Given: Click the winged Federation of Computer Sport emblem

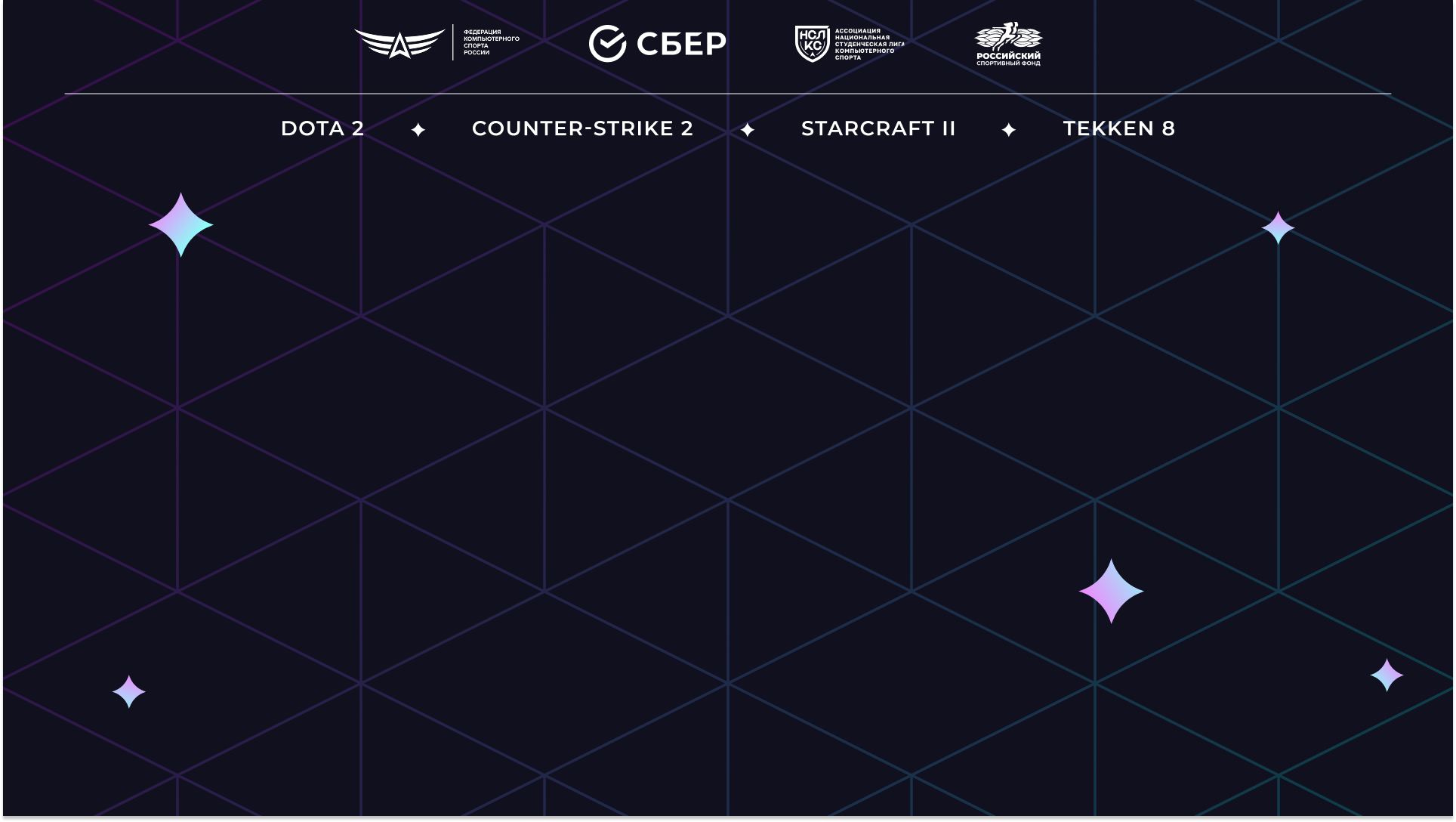Looking at the screenshot, I should click(399, 43).
